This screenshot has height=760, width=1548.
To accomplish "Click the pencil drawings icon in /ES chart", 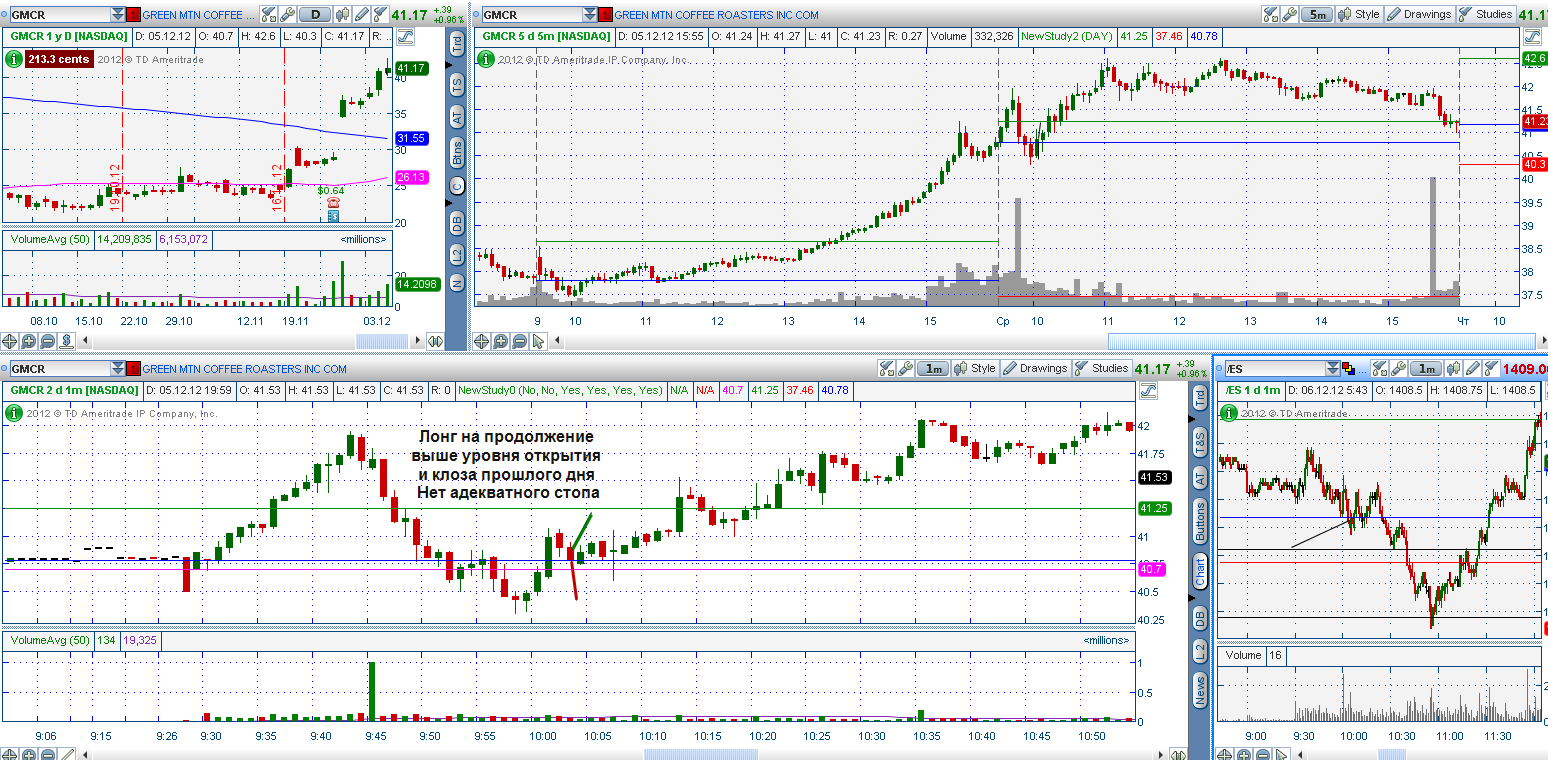I will click(1474, 368).
